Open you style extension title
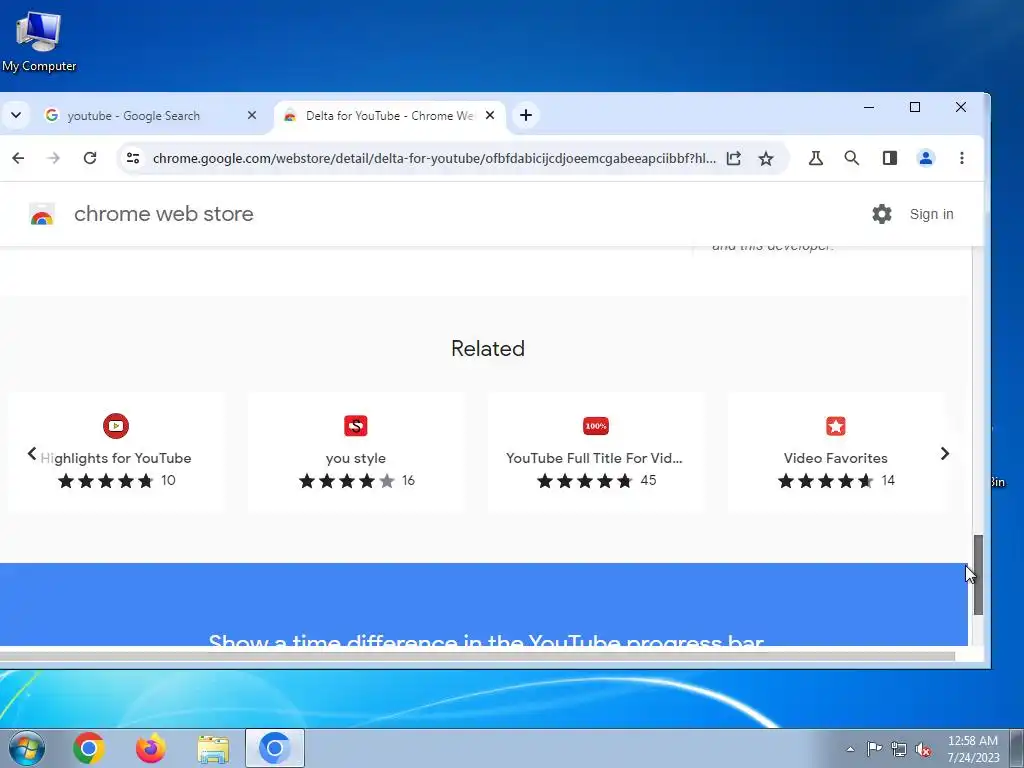The width and height of the screenshot is (1024, 768). [356, 458]
